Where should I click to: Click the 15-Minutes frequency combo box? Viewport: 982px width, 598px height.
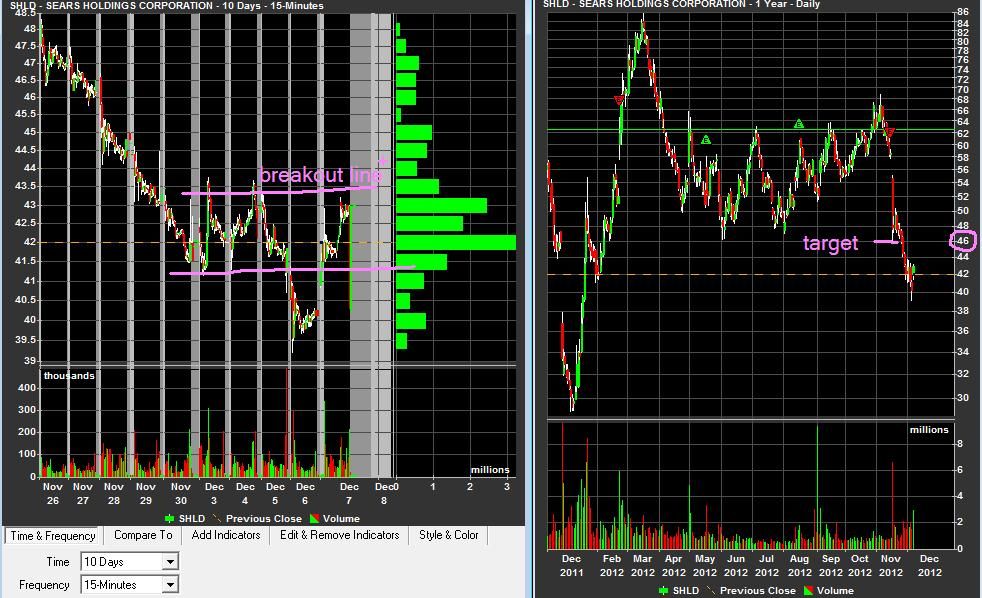[x=130, y=585]
